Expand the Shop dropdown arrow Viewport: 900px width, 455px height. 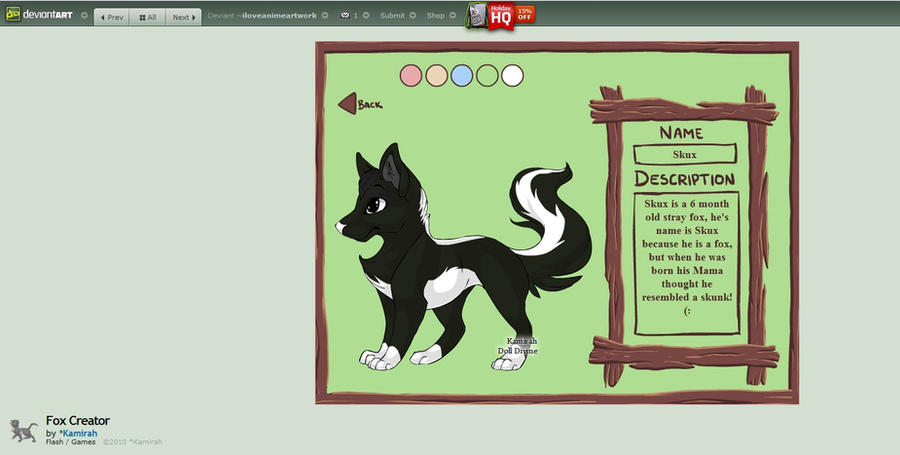pos(453,15)
